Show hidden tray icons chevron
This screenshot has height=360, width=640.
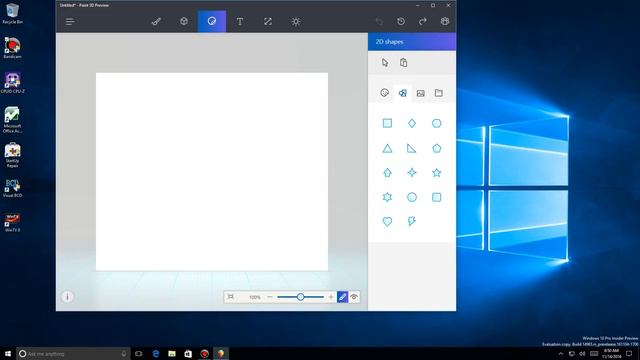point(561,354)
